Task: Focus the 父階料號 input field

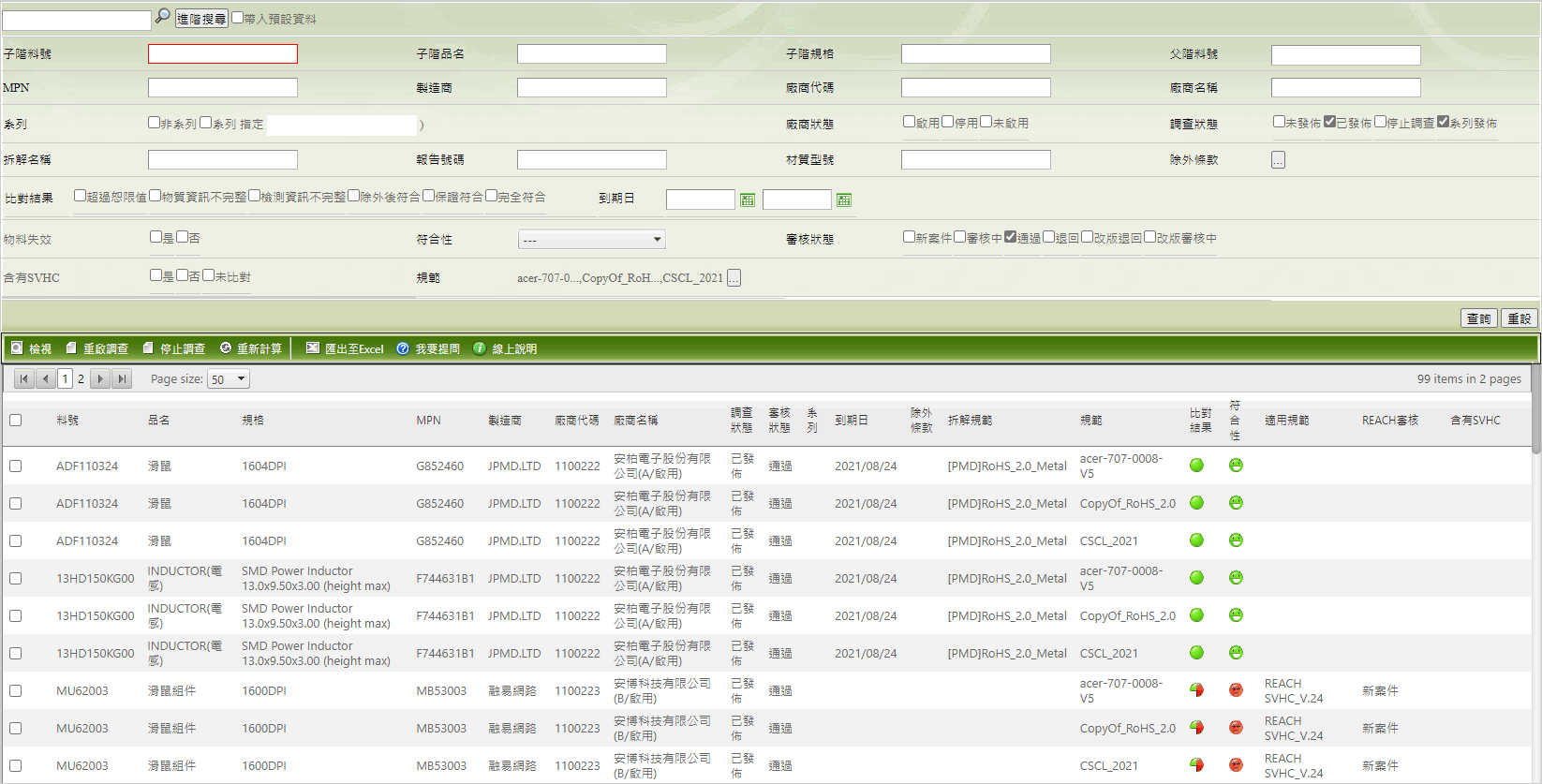Action: [1346, 55]
